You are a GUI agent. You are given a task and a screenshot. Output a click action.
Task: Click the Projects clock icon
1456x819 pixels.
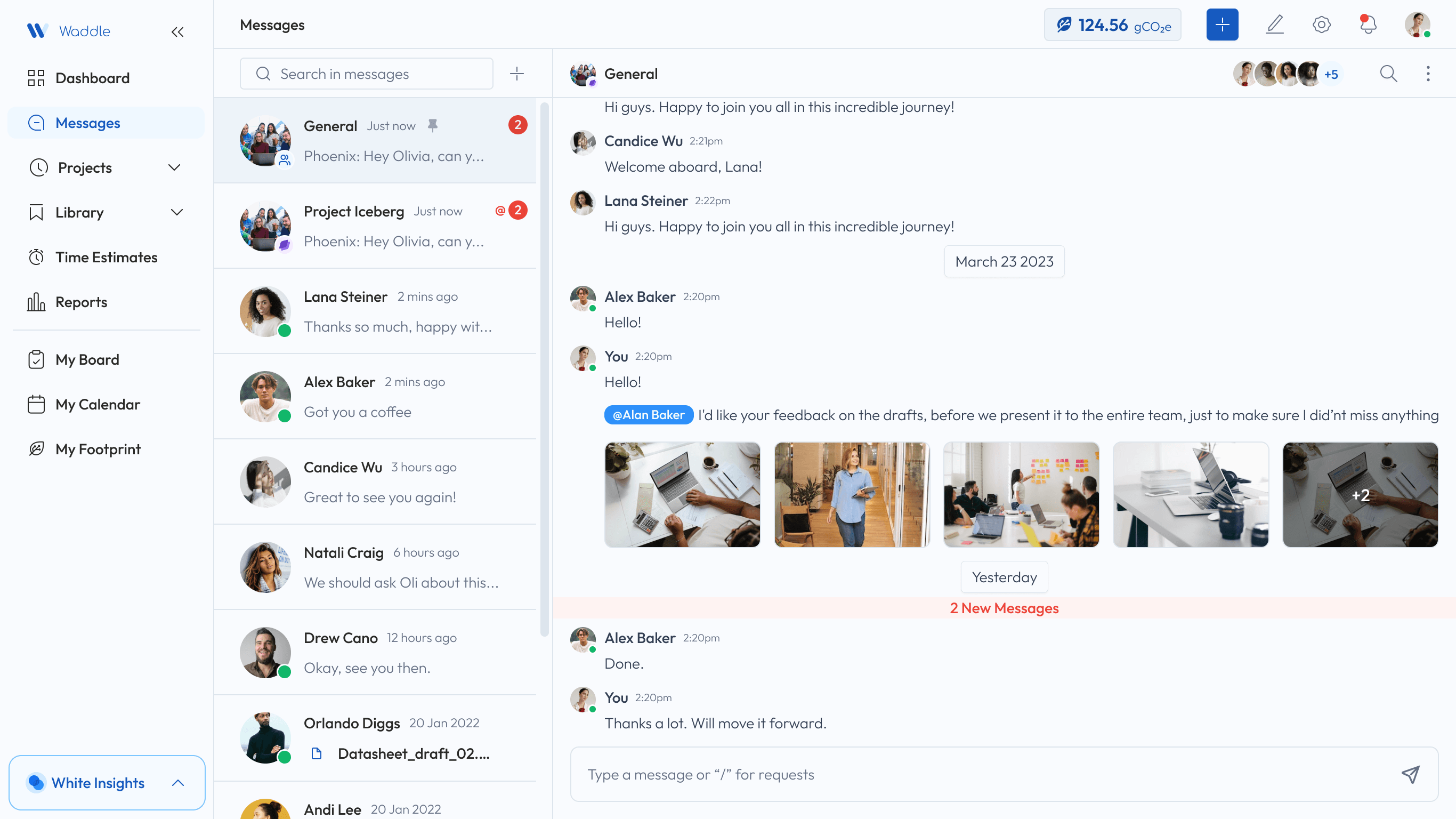click(38, 167)
